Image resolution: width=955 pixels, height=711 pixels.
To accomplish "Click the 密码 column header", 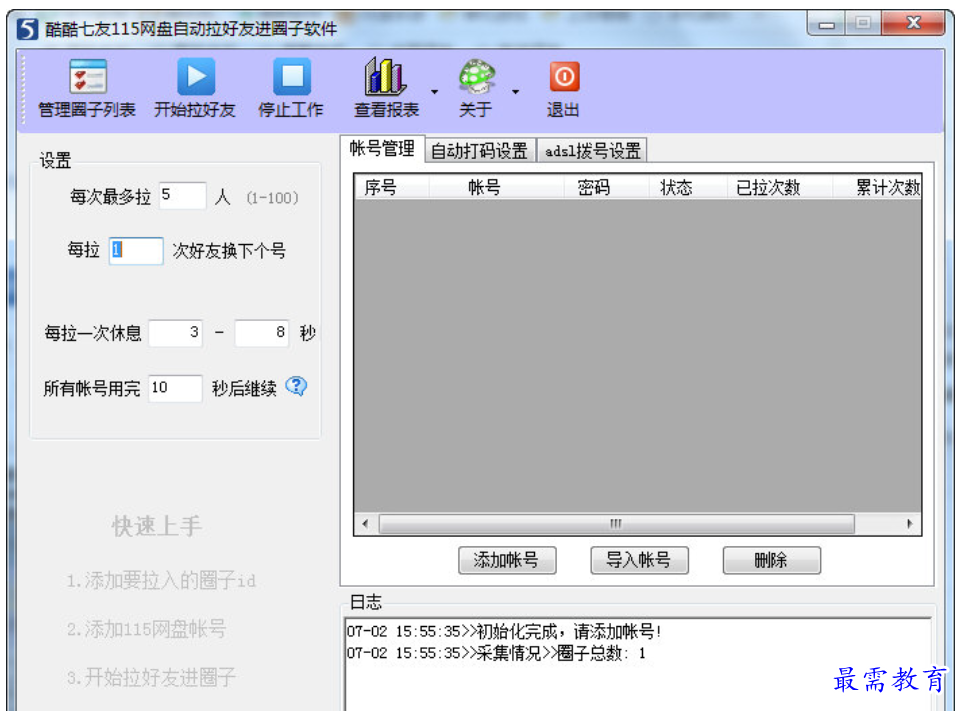I will click(605, 187).
